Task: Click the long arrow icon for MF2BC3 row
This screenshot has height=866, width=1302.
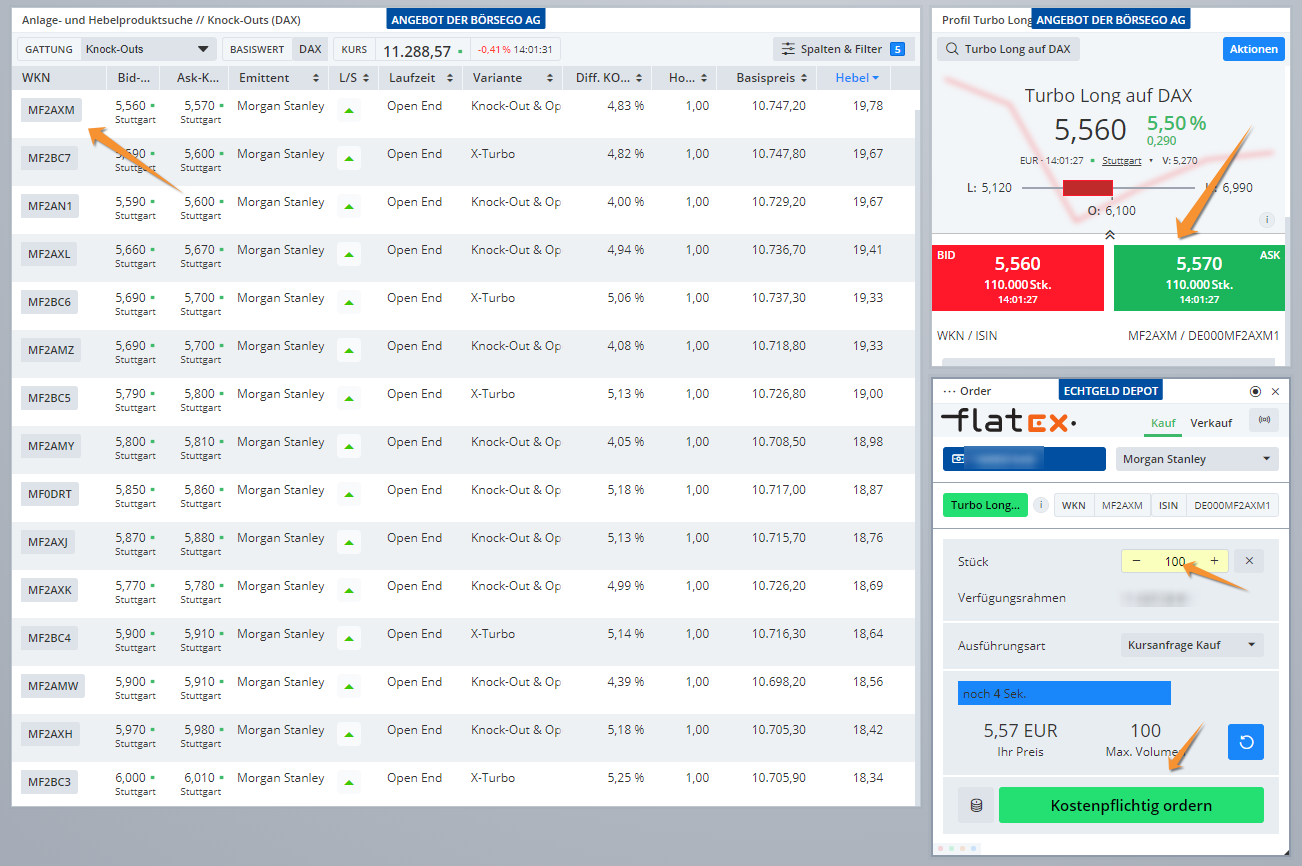Action: click(x=349, y=782)
